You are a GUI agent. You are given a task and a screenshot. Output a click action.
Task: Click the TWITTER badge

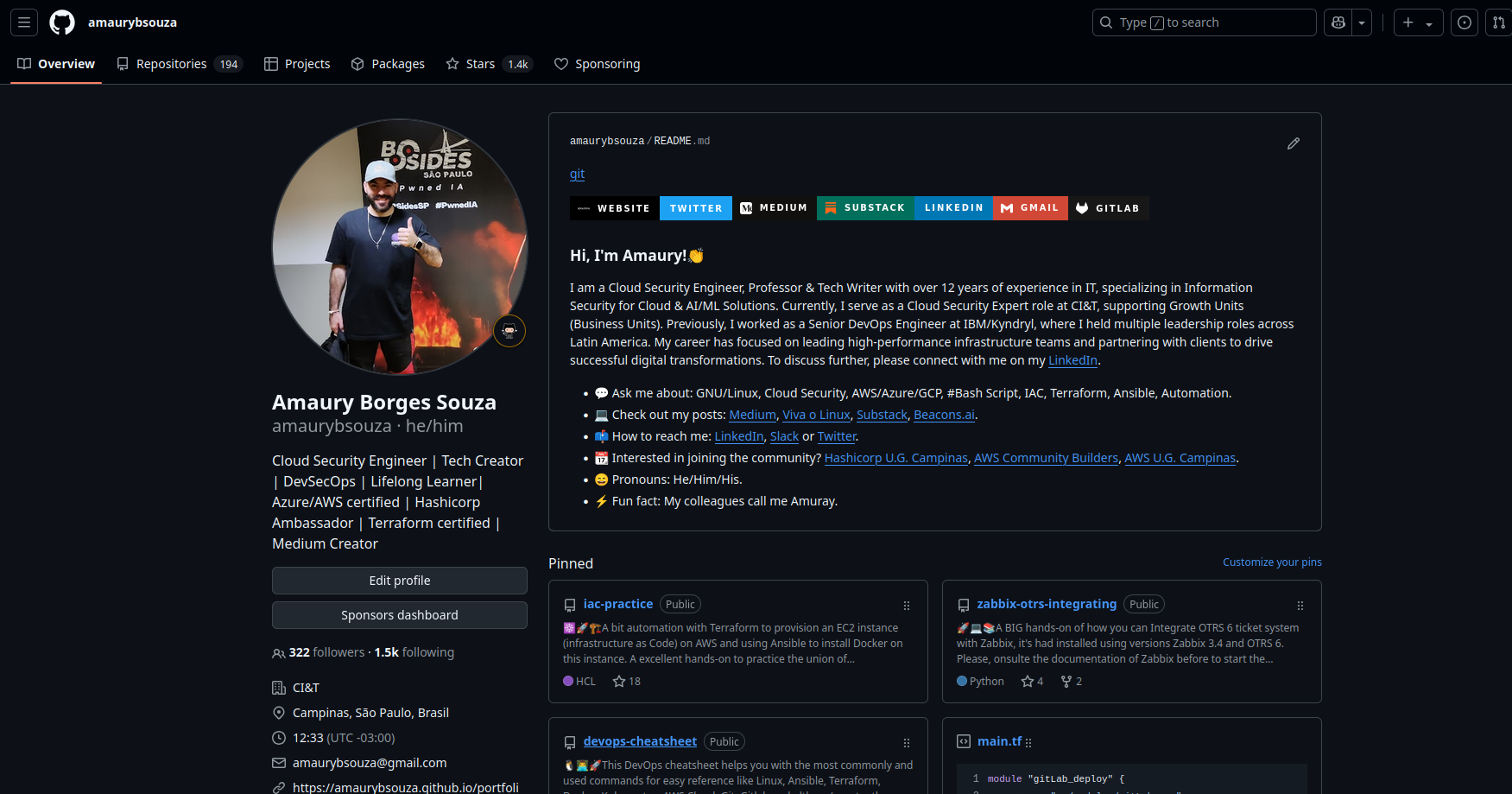[696, 208]
